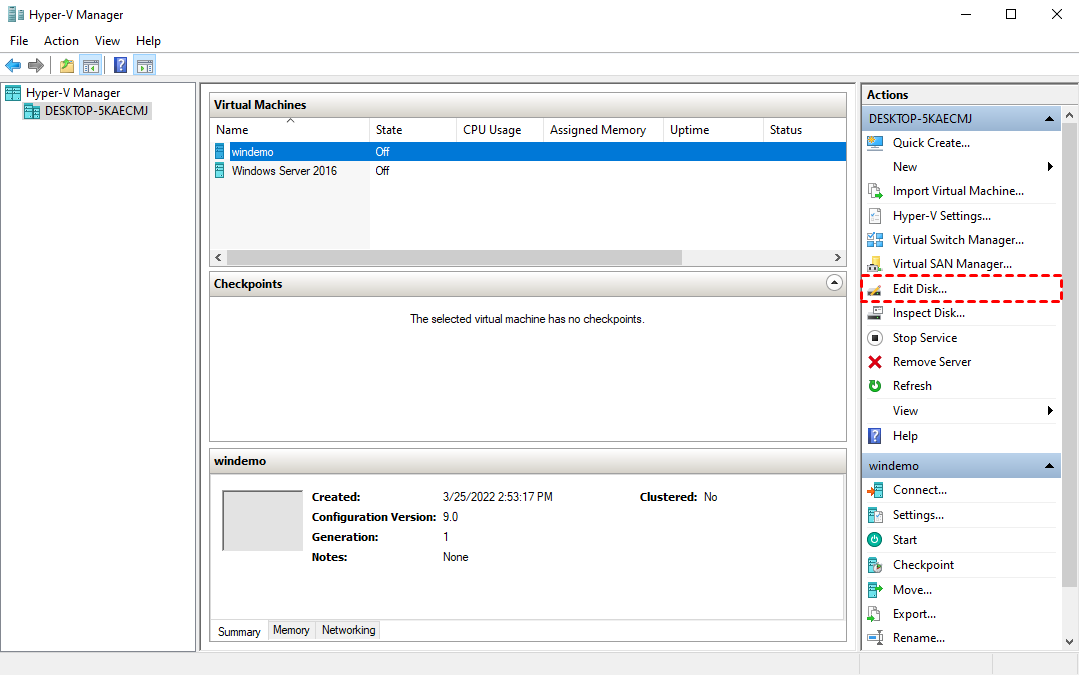
Task: Open the File menu
Action: [x=19, y=41]
